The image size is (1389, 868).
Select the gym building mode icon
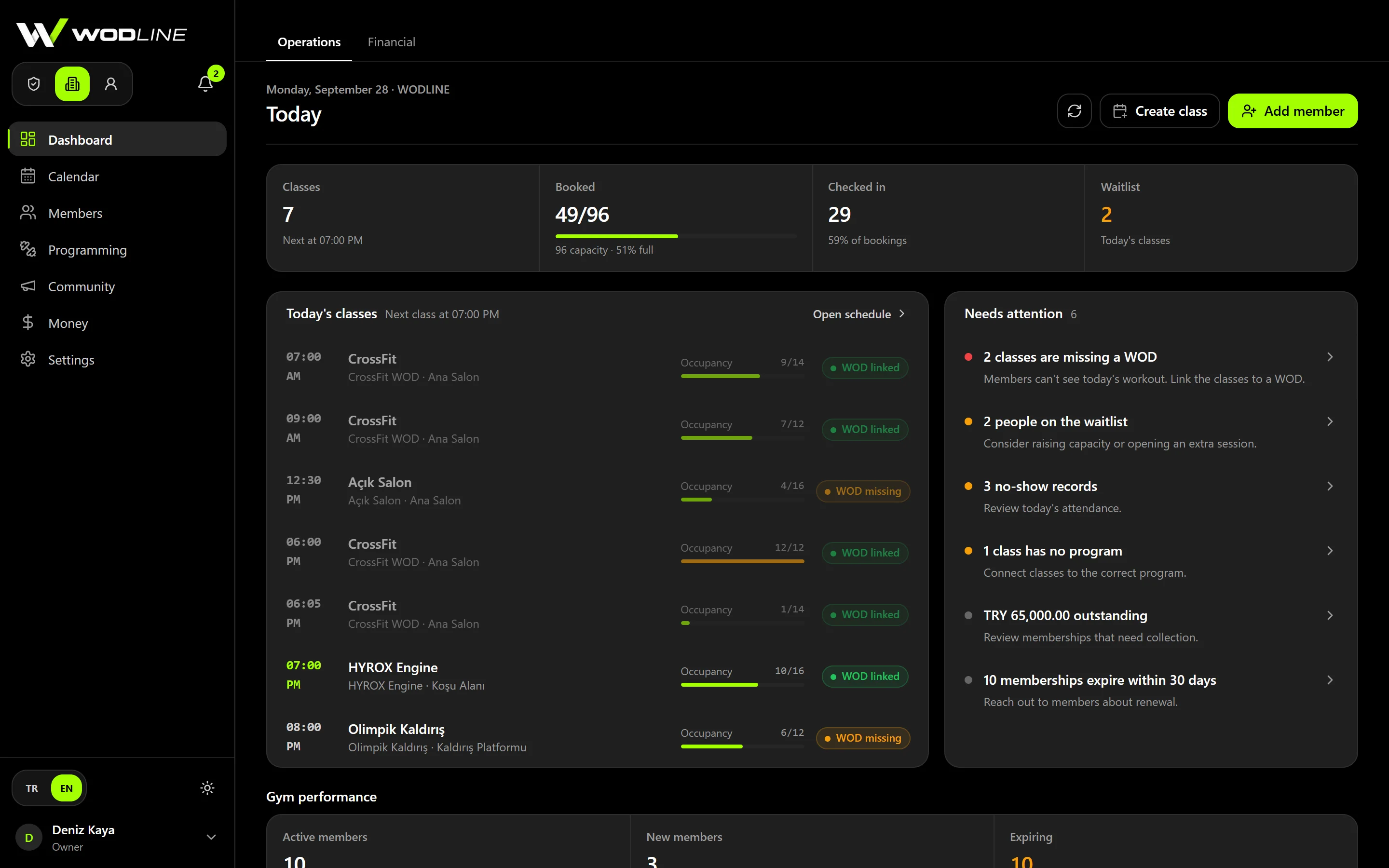coord(72,84)
